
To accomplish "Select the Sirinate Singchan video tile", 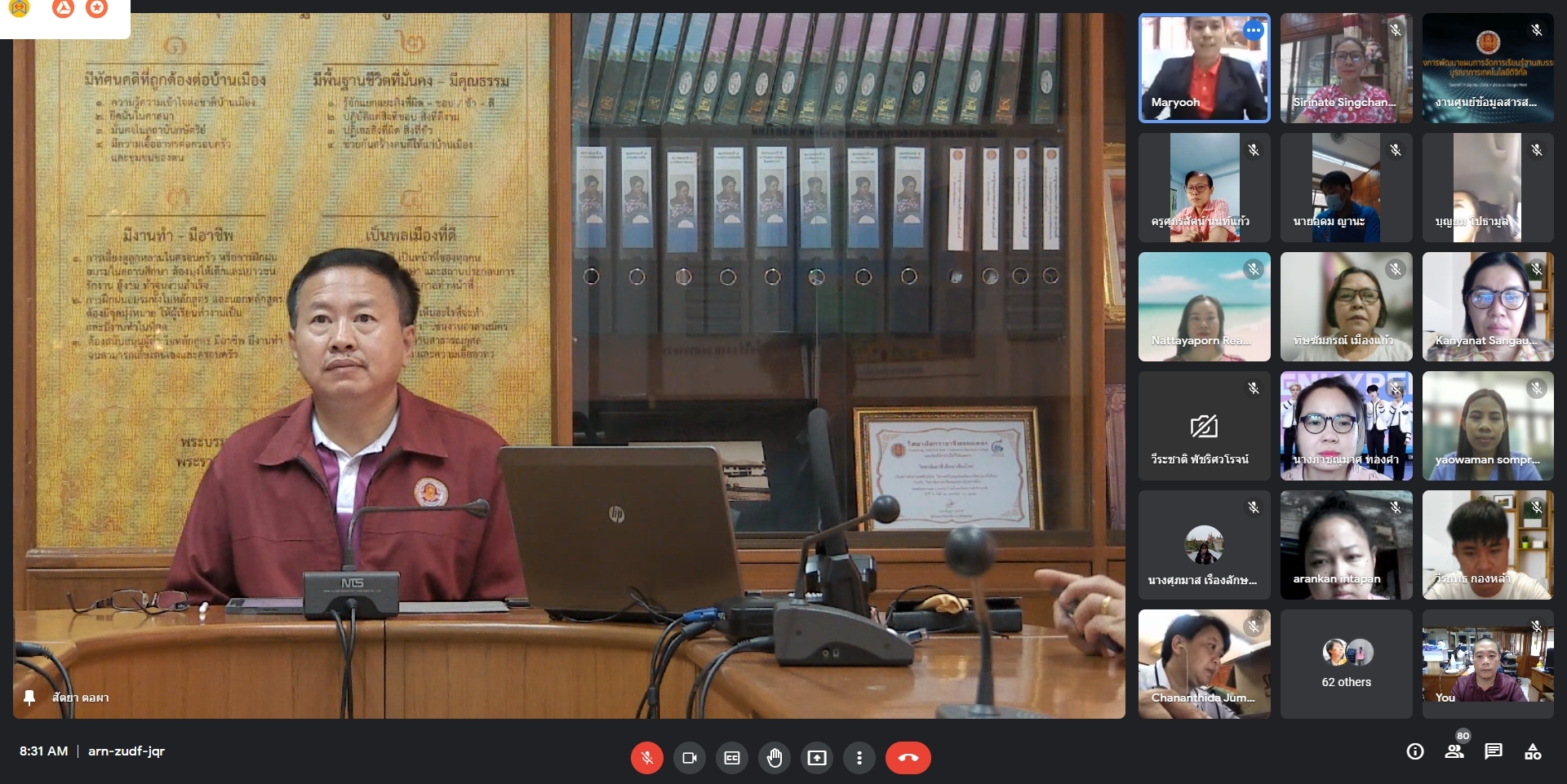I will tap(1346, 69).
